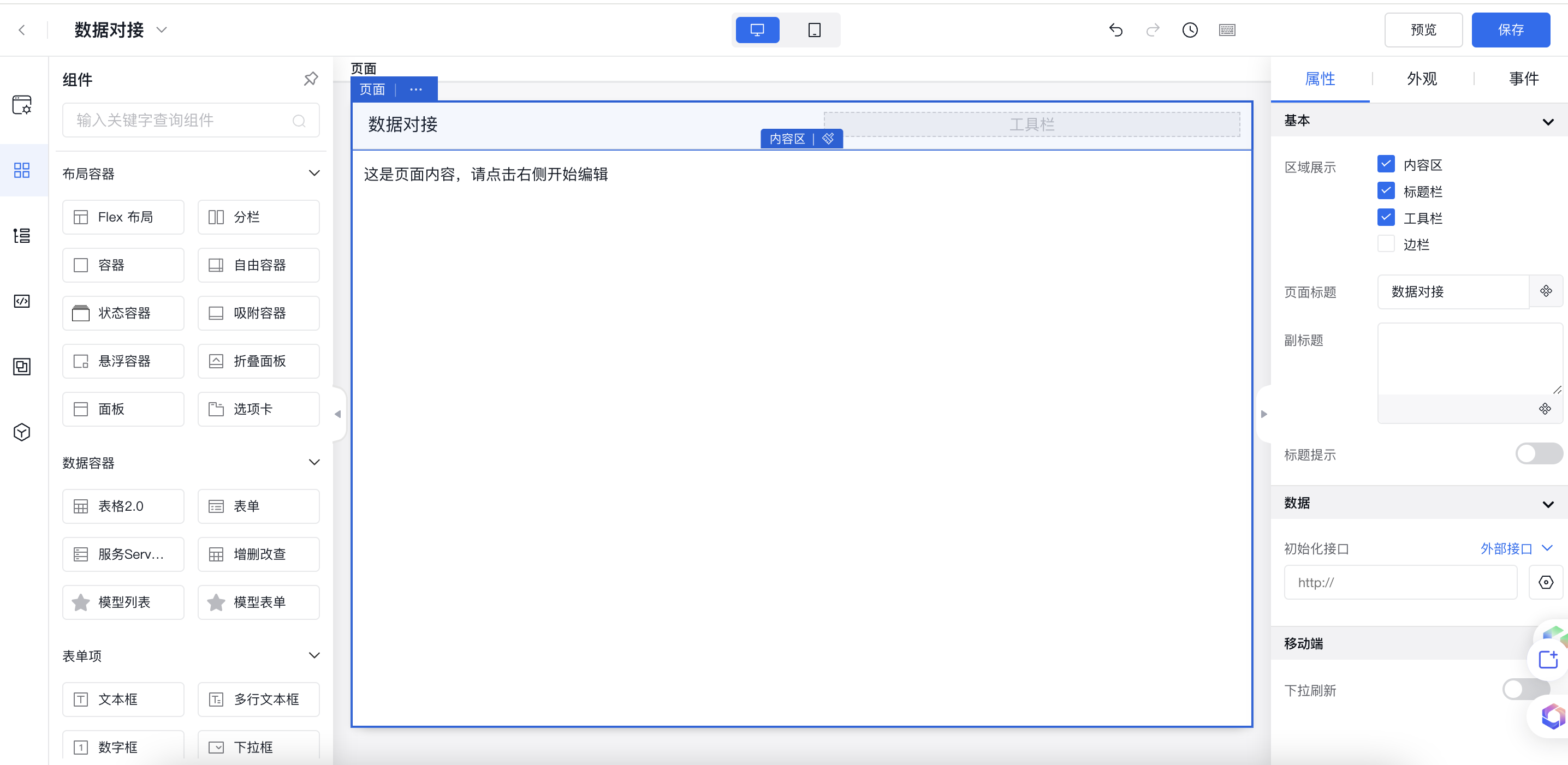Switch to the 外观 tab
Viewport: 1568px width, 765px height.
click(1422, 79)
